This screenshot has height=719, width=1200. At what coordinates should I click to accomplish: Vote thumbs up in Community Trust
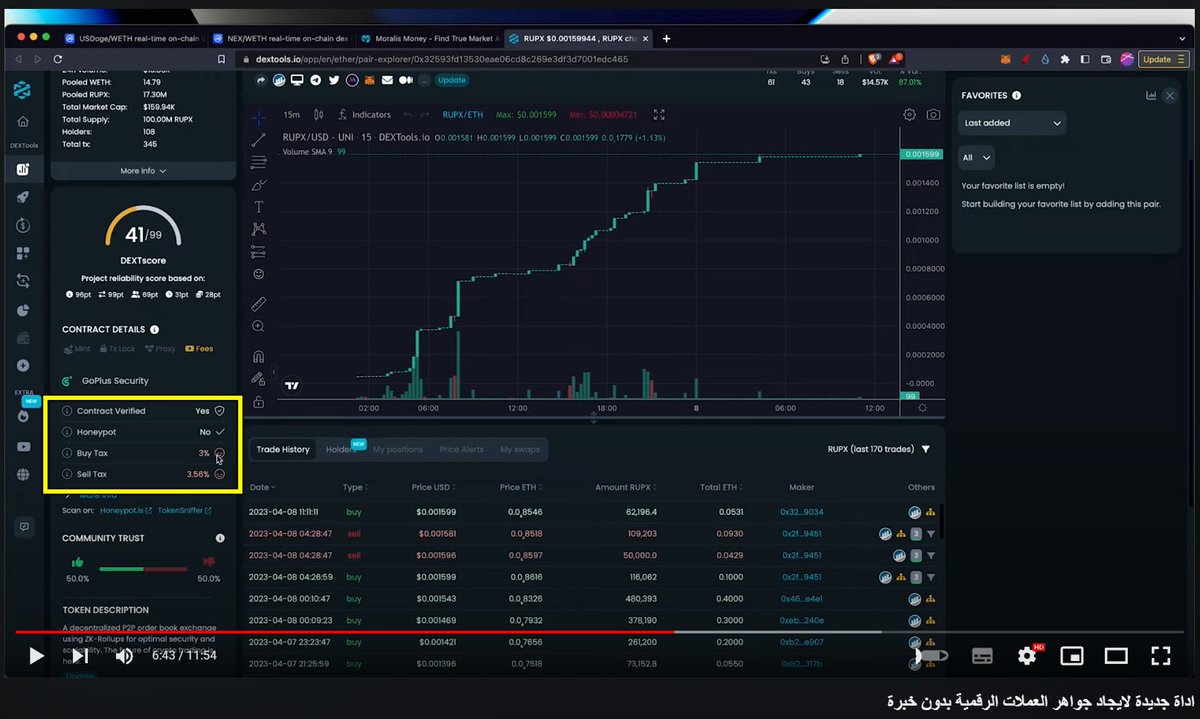tap(78, 562)
